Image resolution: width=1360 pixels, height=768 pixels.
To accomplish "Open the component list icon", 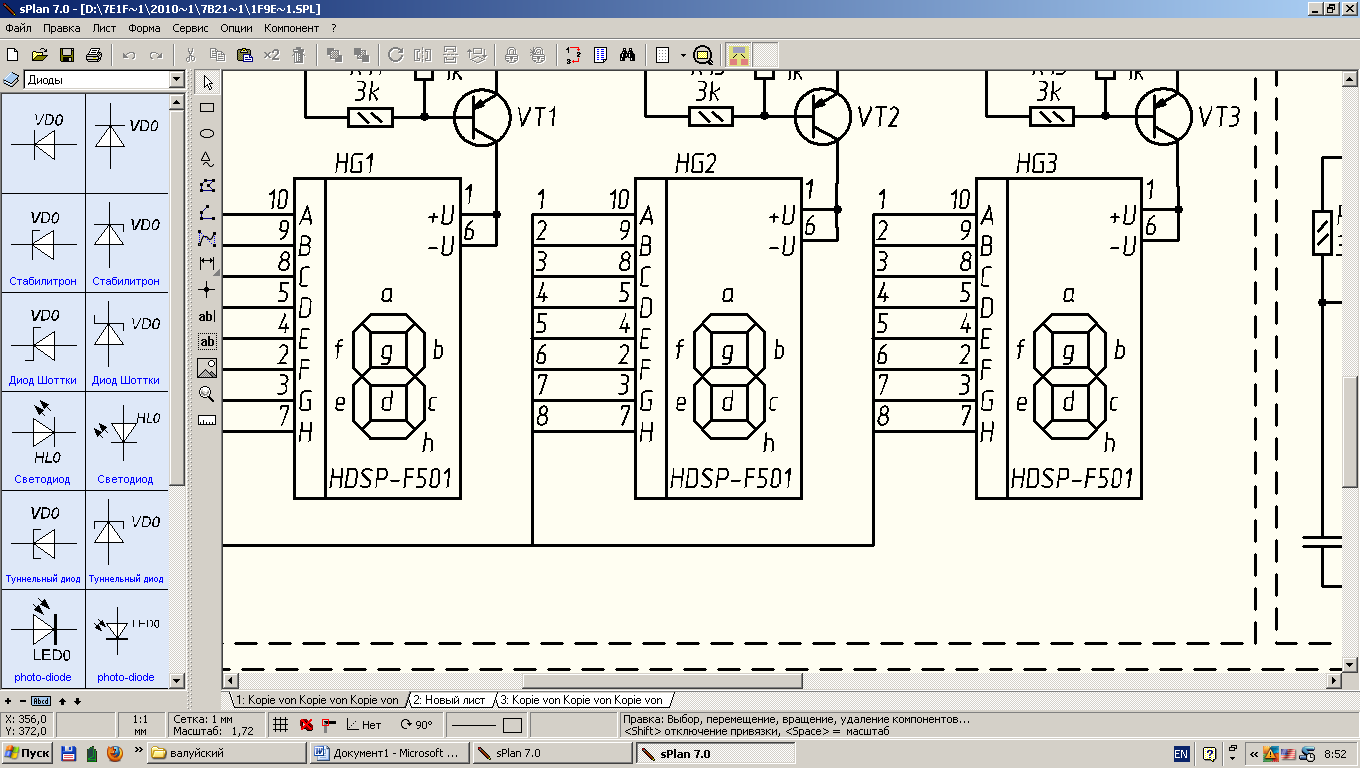I will click(x=600, y=55).
